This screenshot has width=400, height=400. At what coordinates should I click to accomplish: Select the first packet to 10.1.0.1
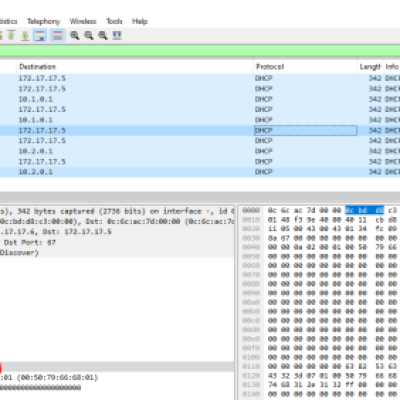[x=200, y=99]
